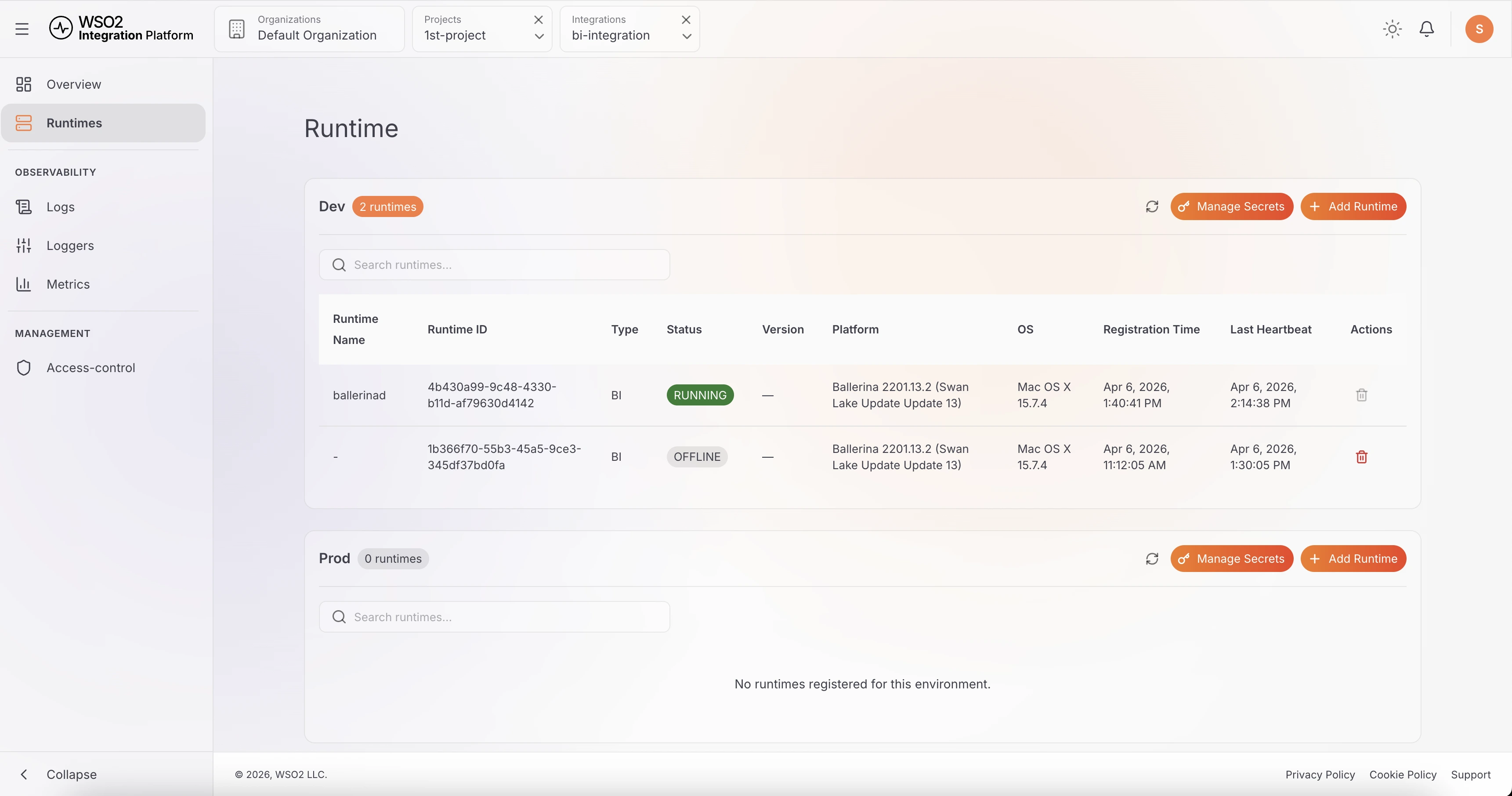
Task: Refresh the Dev runtimes list
Action: [1152, 206]
